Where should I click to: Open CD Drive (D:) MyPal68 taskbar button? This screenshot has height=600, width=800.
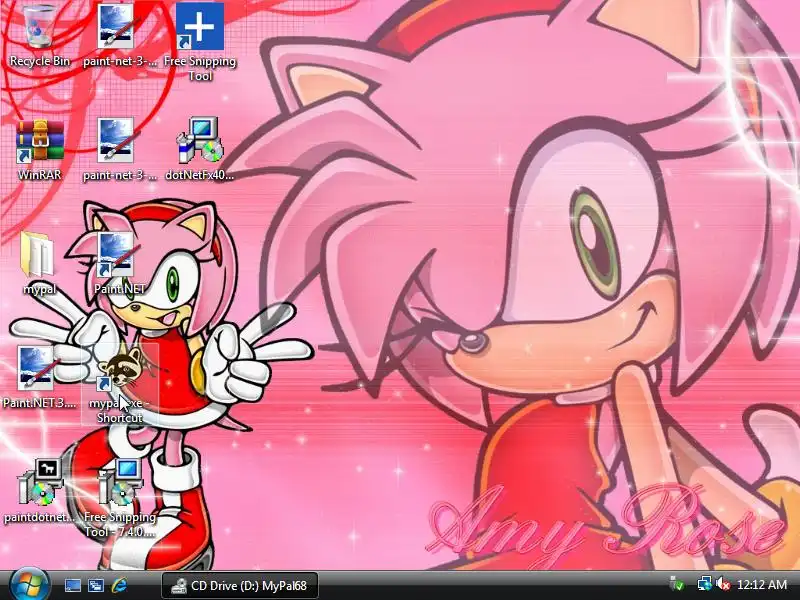pyautogui.click(x=240, y=585)
